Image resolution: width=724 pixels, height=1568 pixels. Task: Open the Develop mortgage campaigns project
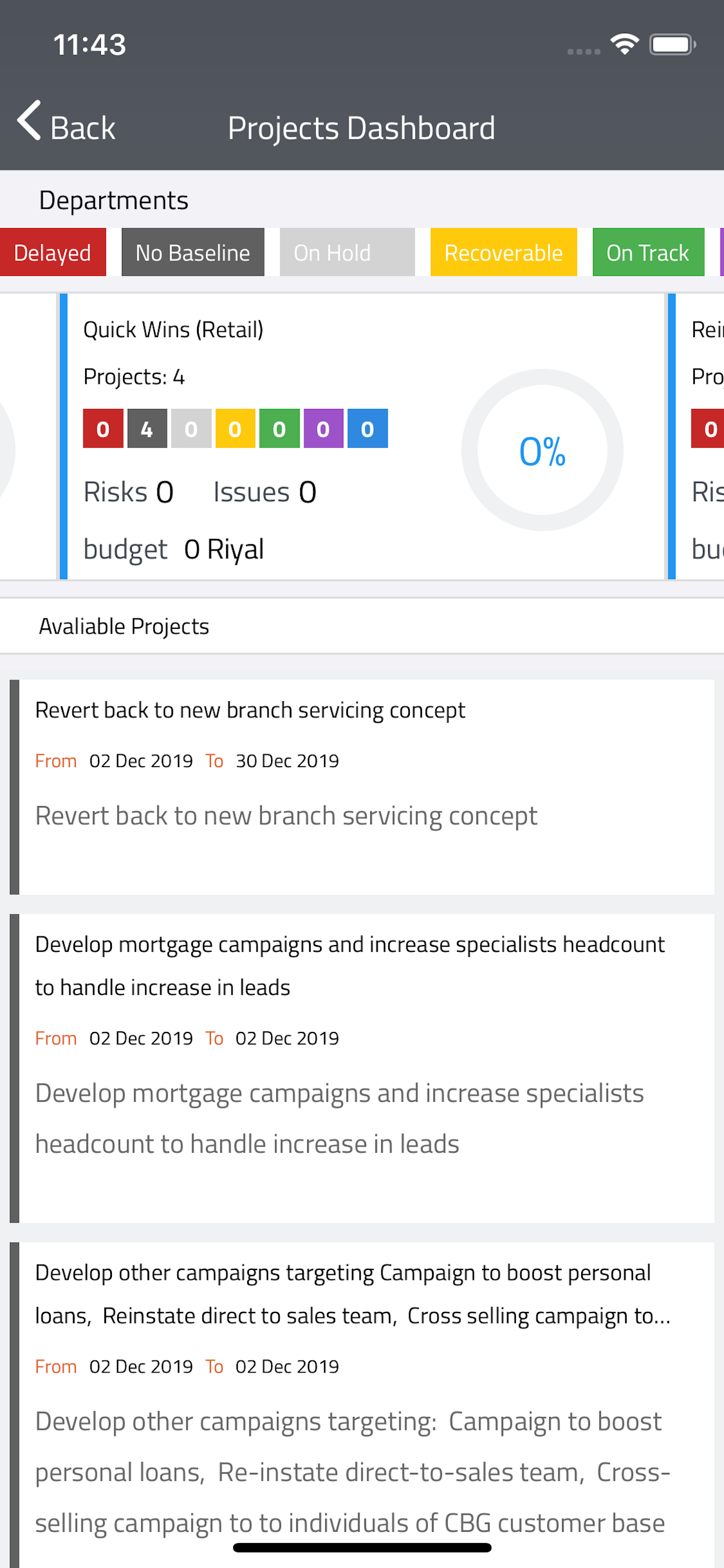click(x=362, y=1068)
